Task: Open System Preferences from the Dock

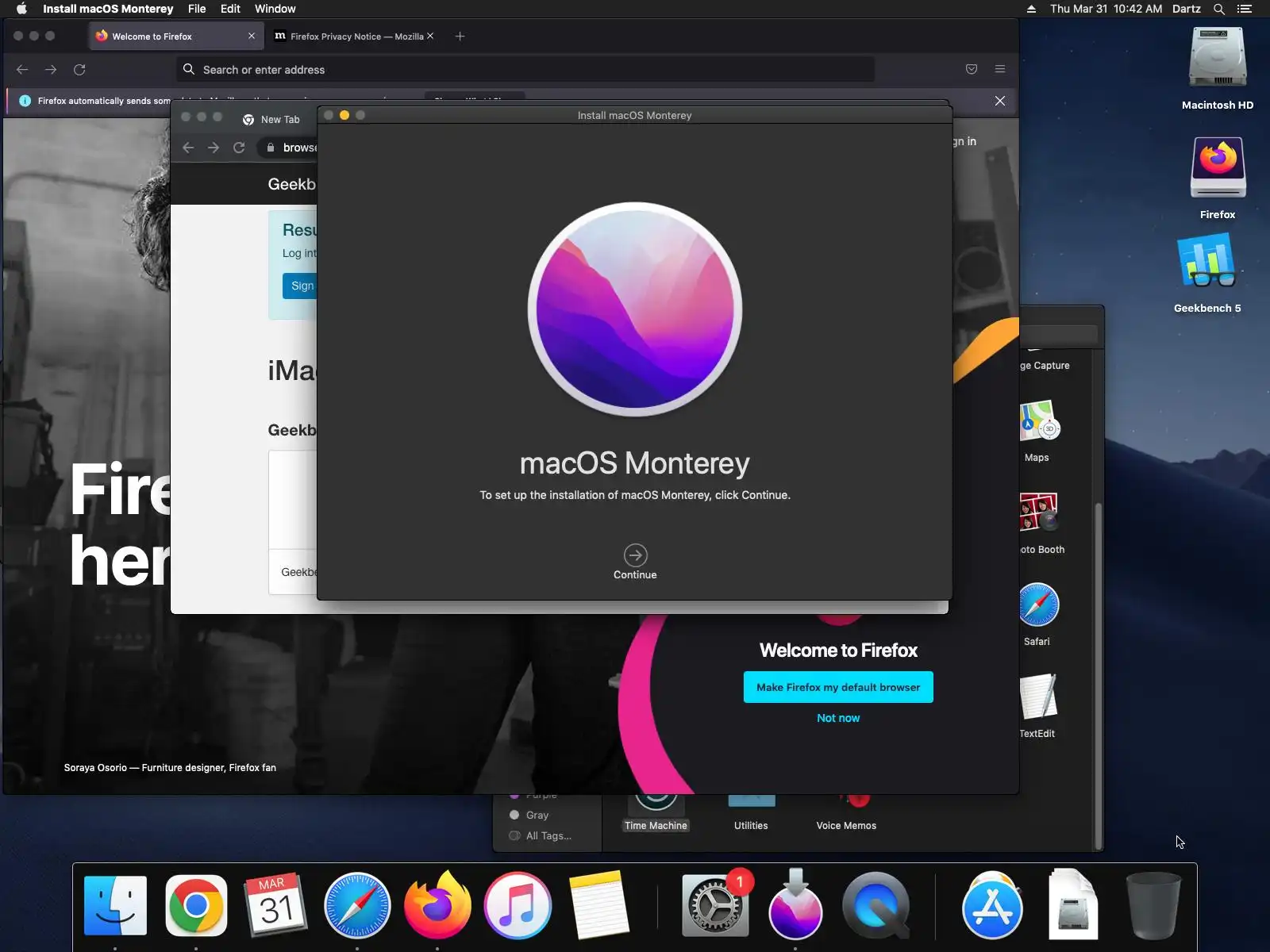Action: tap(714, 906)
